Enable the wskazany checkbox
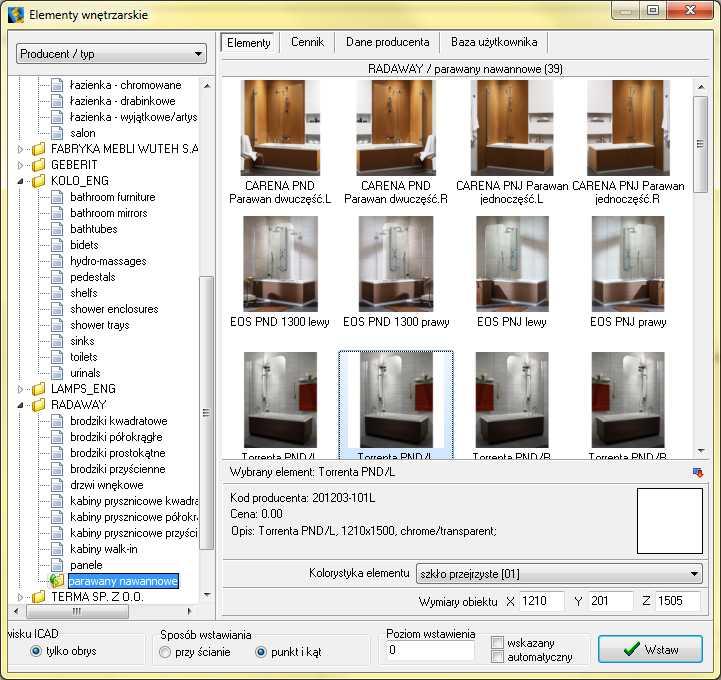This screenshot has width=721, height=680. coord(497,642)
